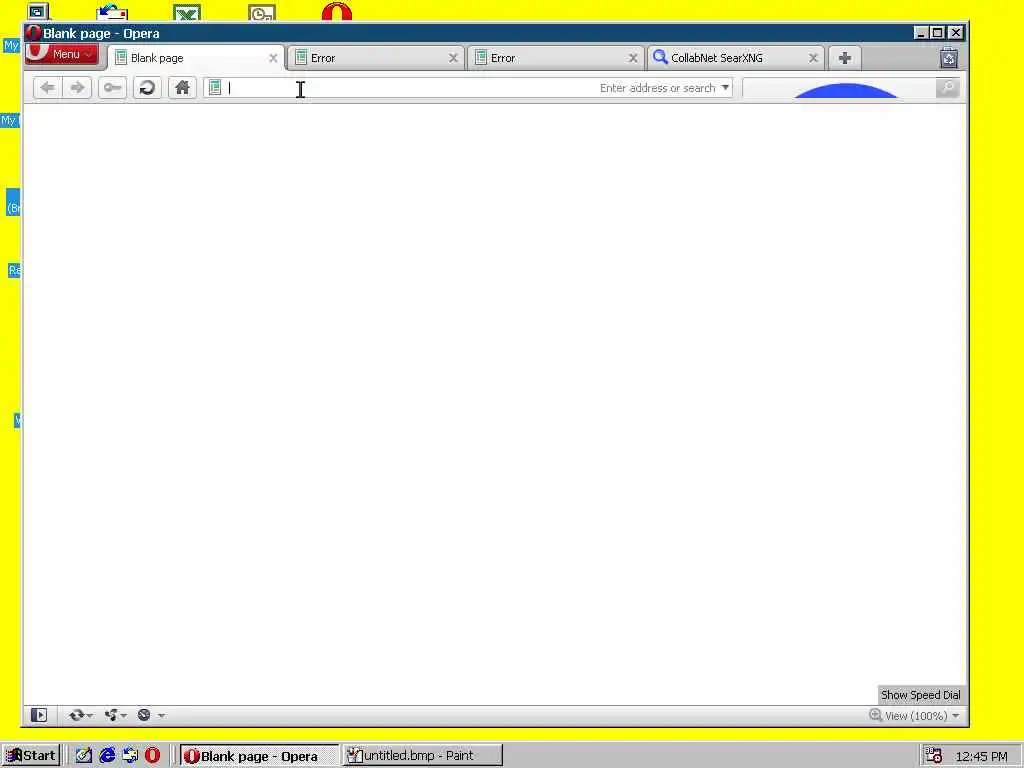Viewport: 1024px width, 768px height.
Task: Click the page icon in address bar
Action: [215, 88]
